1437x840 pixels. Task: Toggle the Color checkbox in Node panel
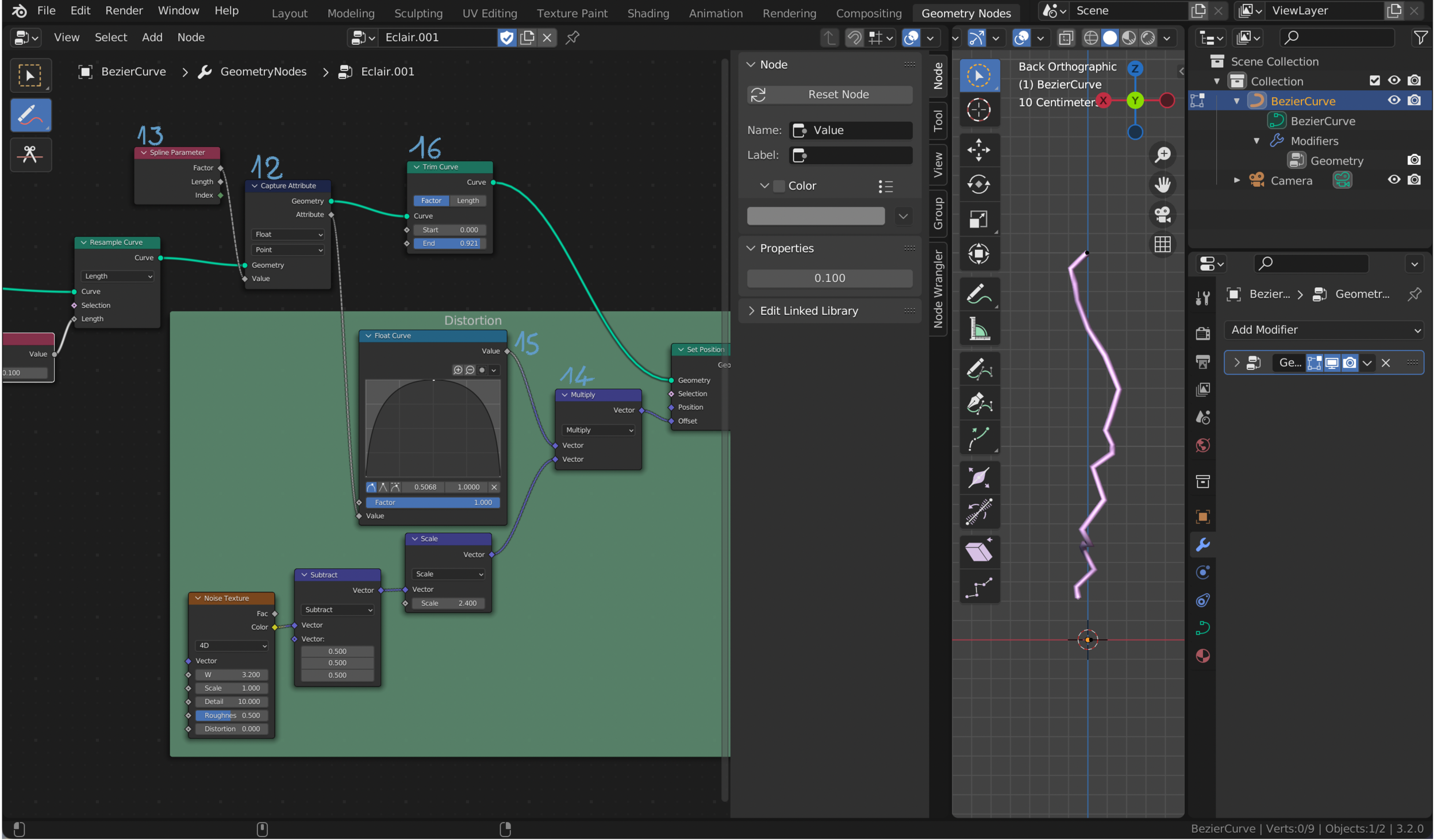[779, 186]
